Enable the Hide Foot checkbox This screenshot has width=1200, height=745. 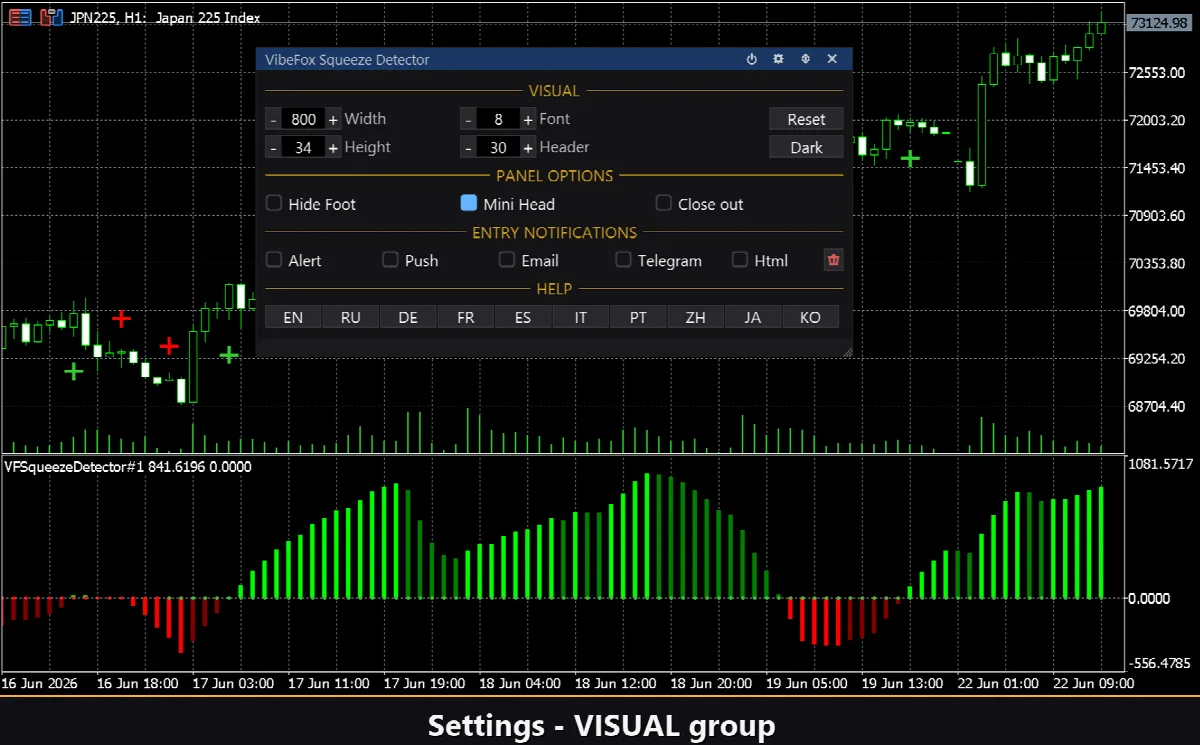pyautogui.click(x=273, y=203)
